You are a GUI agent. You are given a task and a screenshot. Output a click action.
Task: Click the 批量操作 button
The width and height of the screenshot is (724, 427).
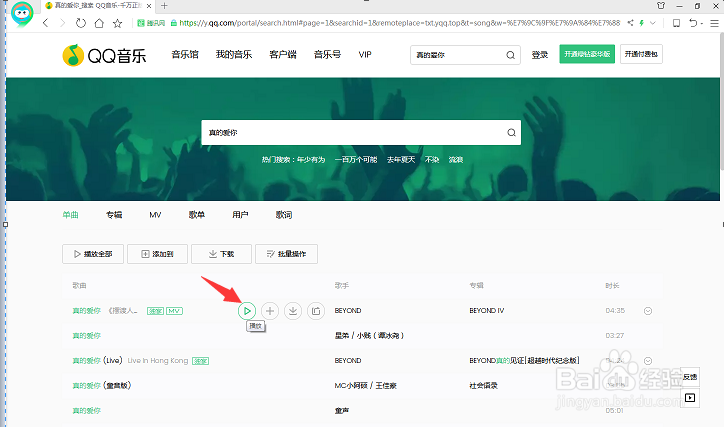click(286, 254)
